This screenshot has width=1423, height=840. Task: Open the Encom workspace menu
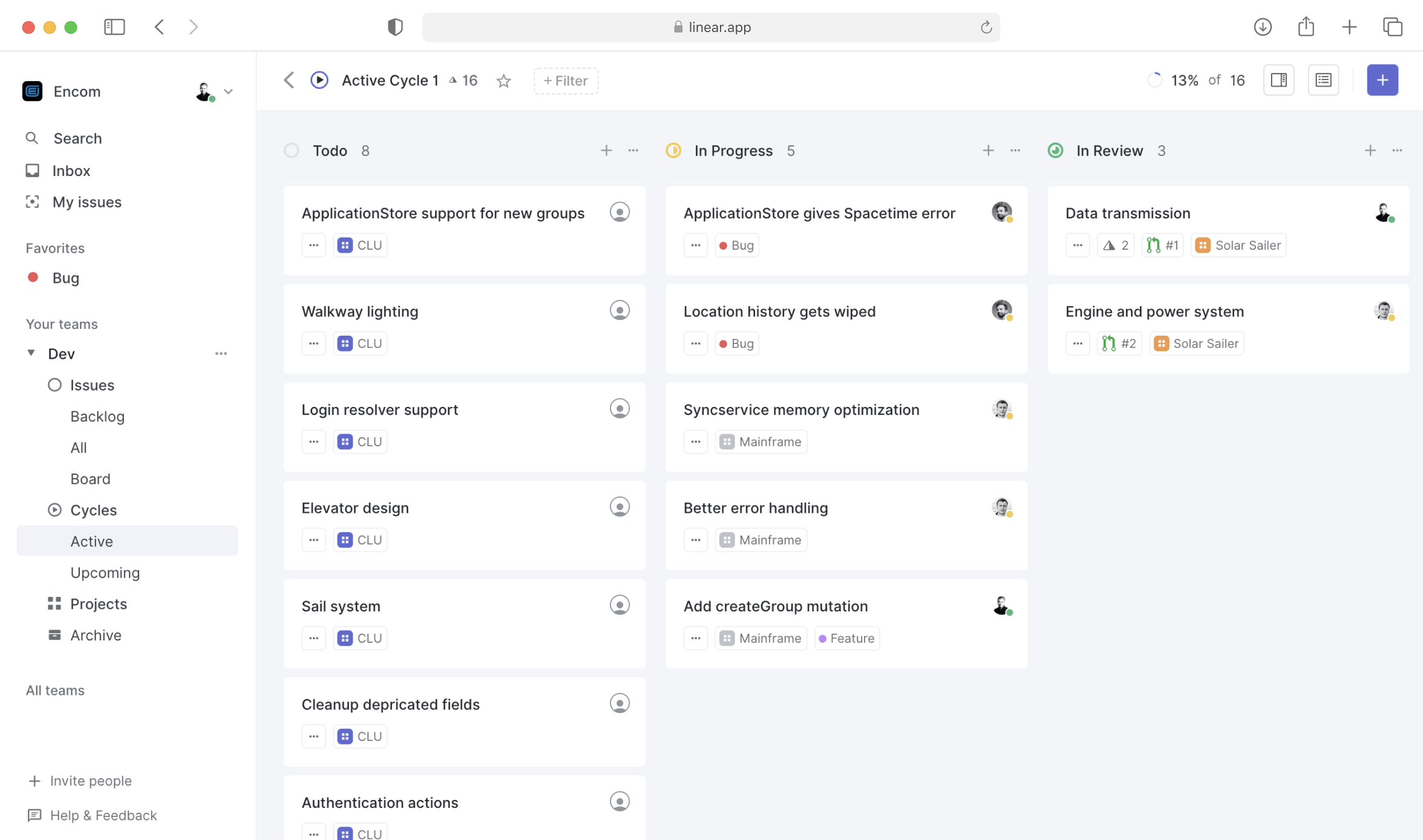click(62, 91)
